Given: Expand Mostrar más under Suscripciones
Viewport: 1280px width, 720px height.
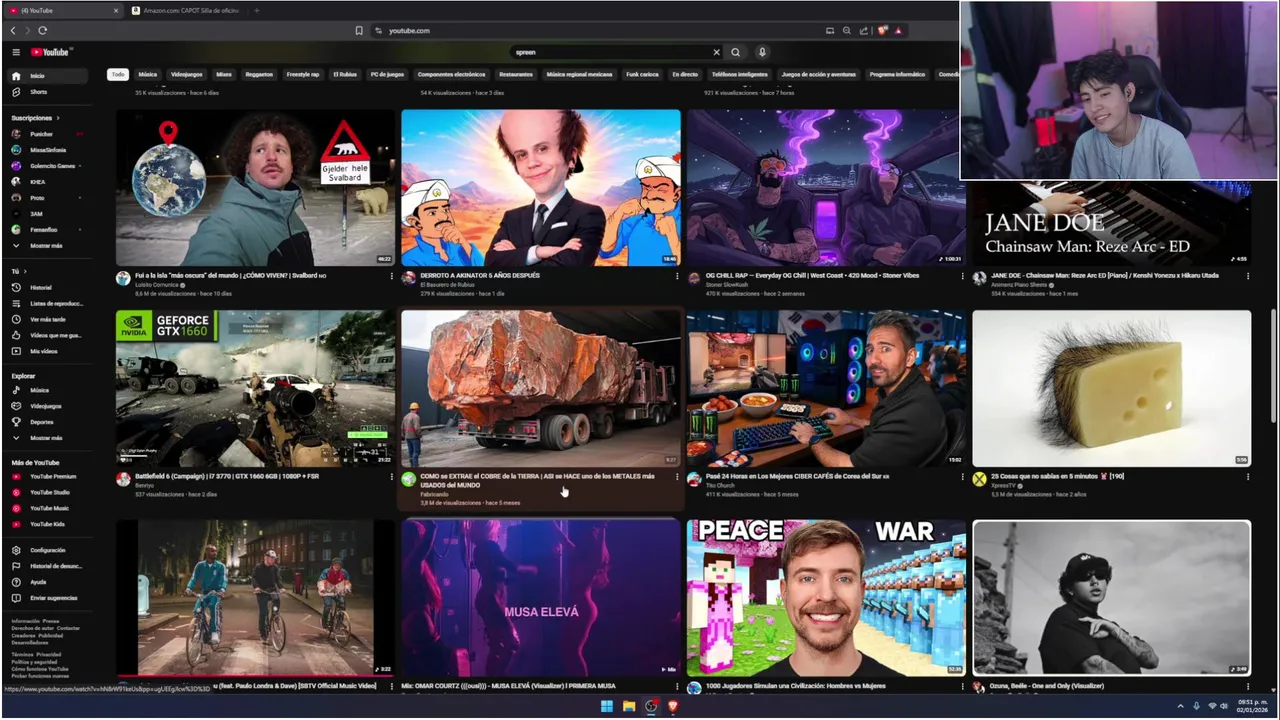Looking at the screenshot, I should tap(47, 245).
